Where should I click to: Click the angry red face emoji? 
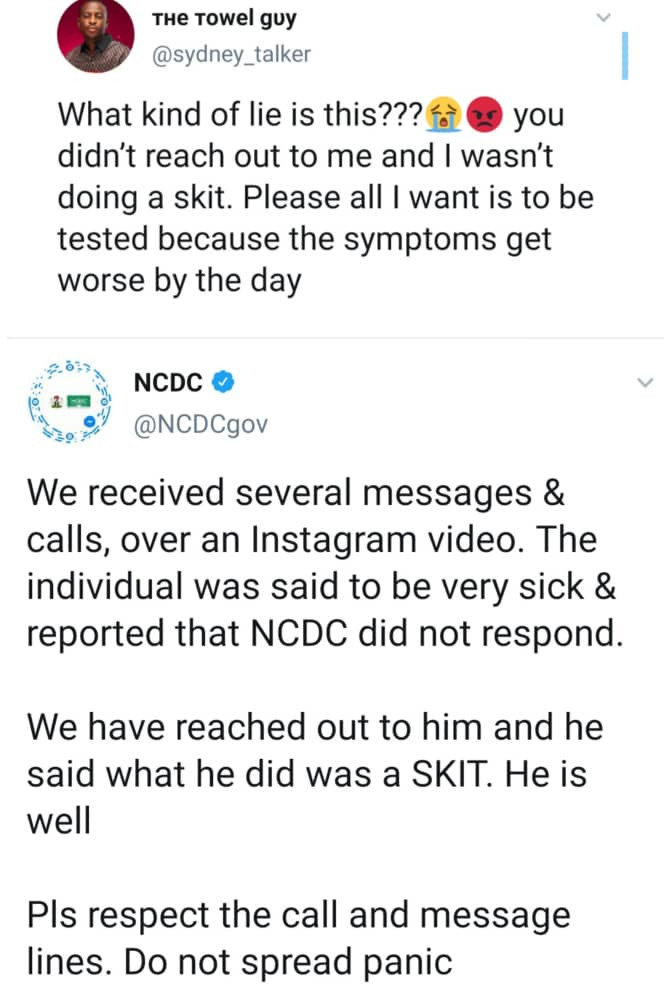(x=485, y=114)
